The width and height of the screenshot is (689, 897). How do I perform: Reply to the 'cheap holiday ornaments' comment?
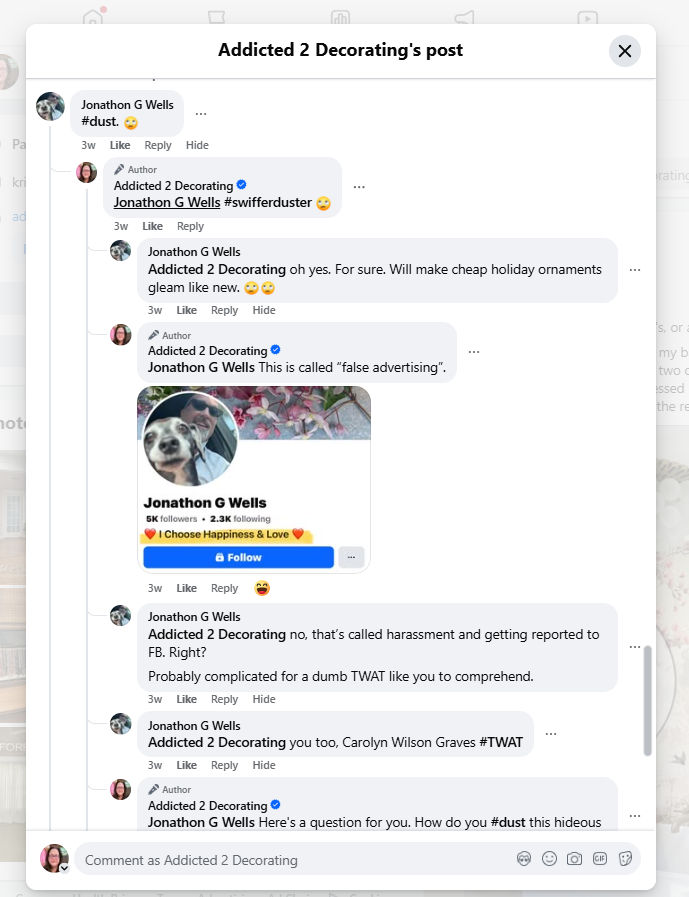(x=224, y=310)
